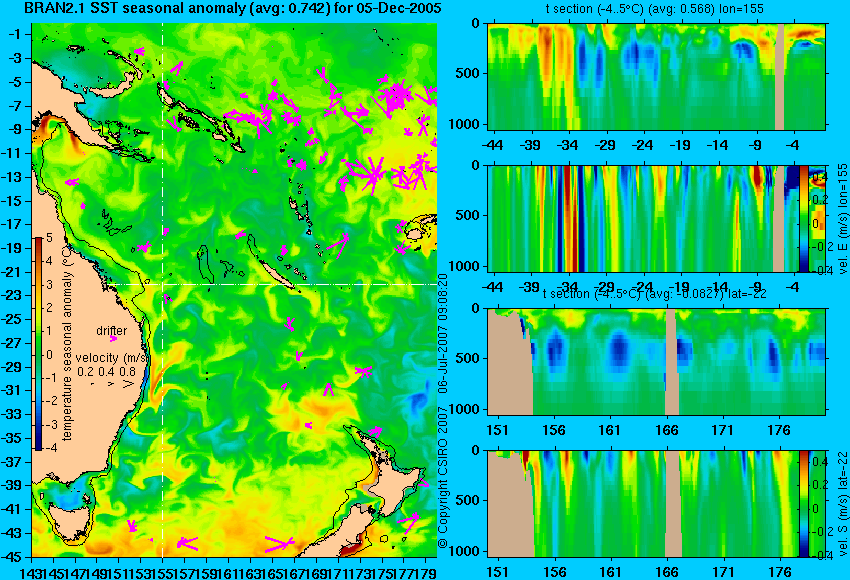
Task: Click the '0.4' label on the vel. S color bar
Action: tap(819, 462)
